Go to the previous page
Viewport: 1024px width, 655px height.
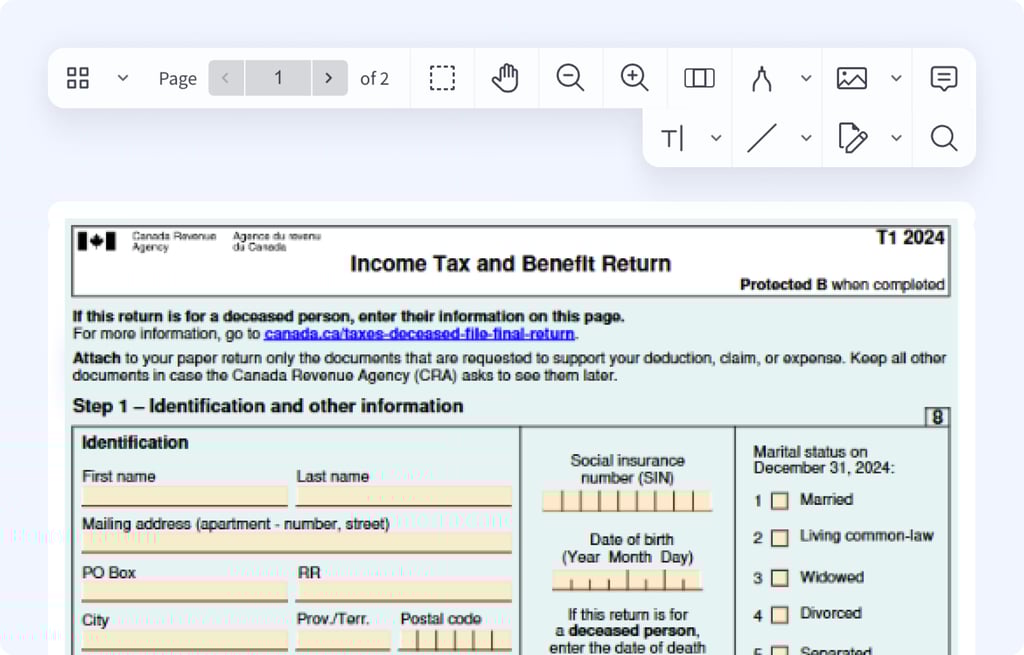226,78
